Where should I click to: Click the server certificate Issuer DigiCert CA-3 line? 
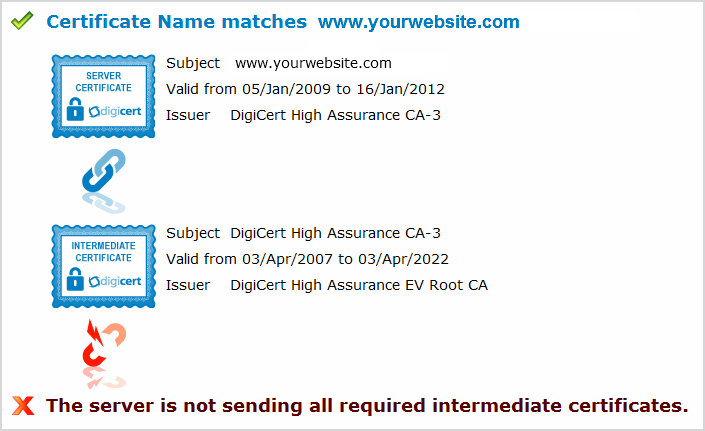click(x=303, y=115)
